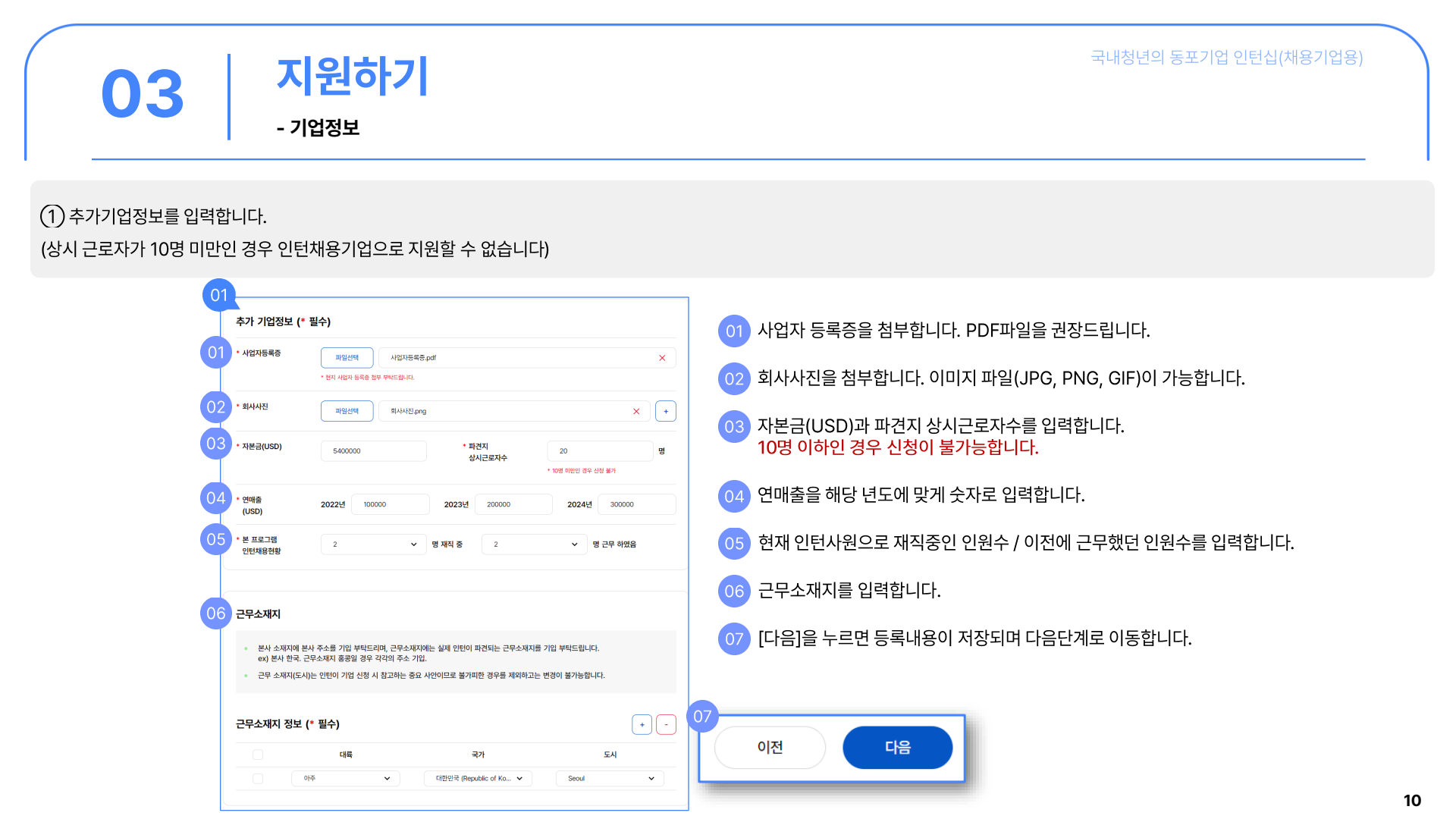Expand the 명 근무 하였음 count dropdown
The height and width of the screenshot is (819, 1456).
tap(534, 544)
